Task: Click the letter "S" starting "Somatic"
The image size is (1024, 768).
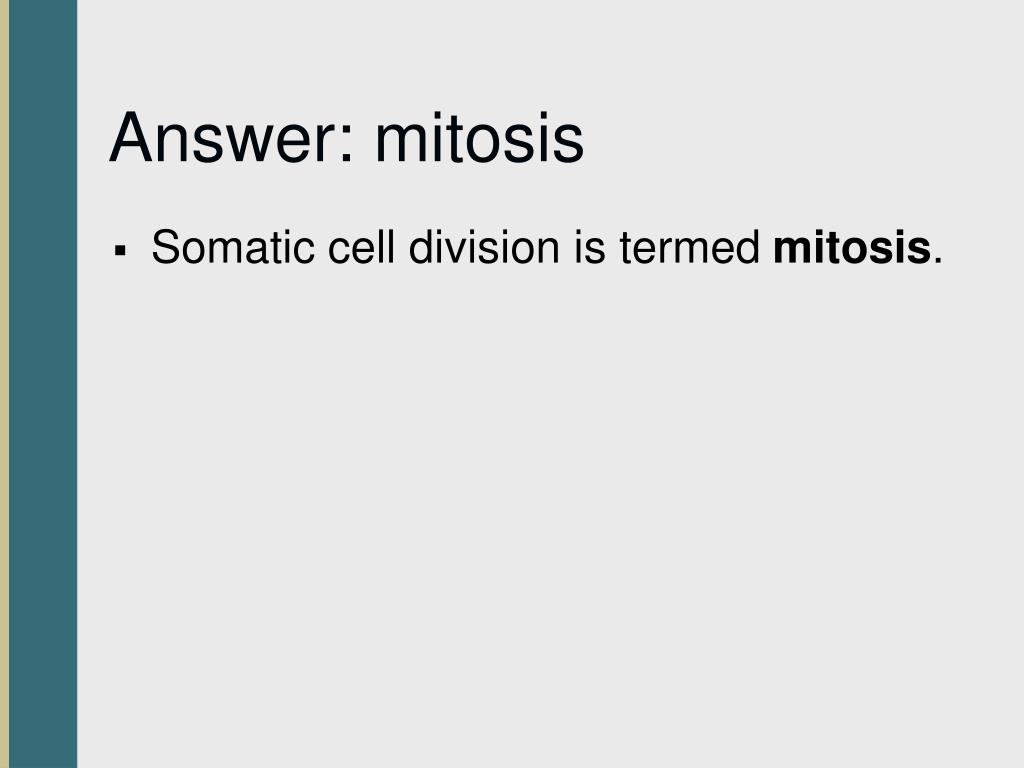Action: click(x=165, y=247)
